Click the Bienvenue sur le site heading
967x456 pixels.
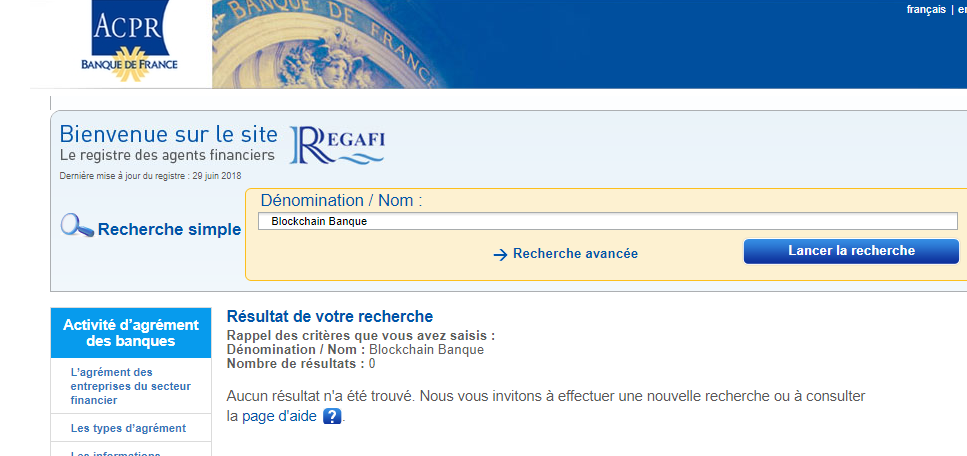167,134
